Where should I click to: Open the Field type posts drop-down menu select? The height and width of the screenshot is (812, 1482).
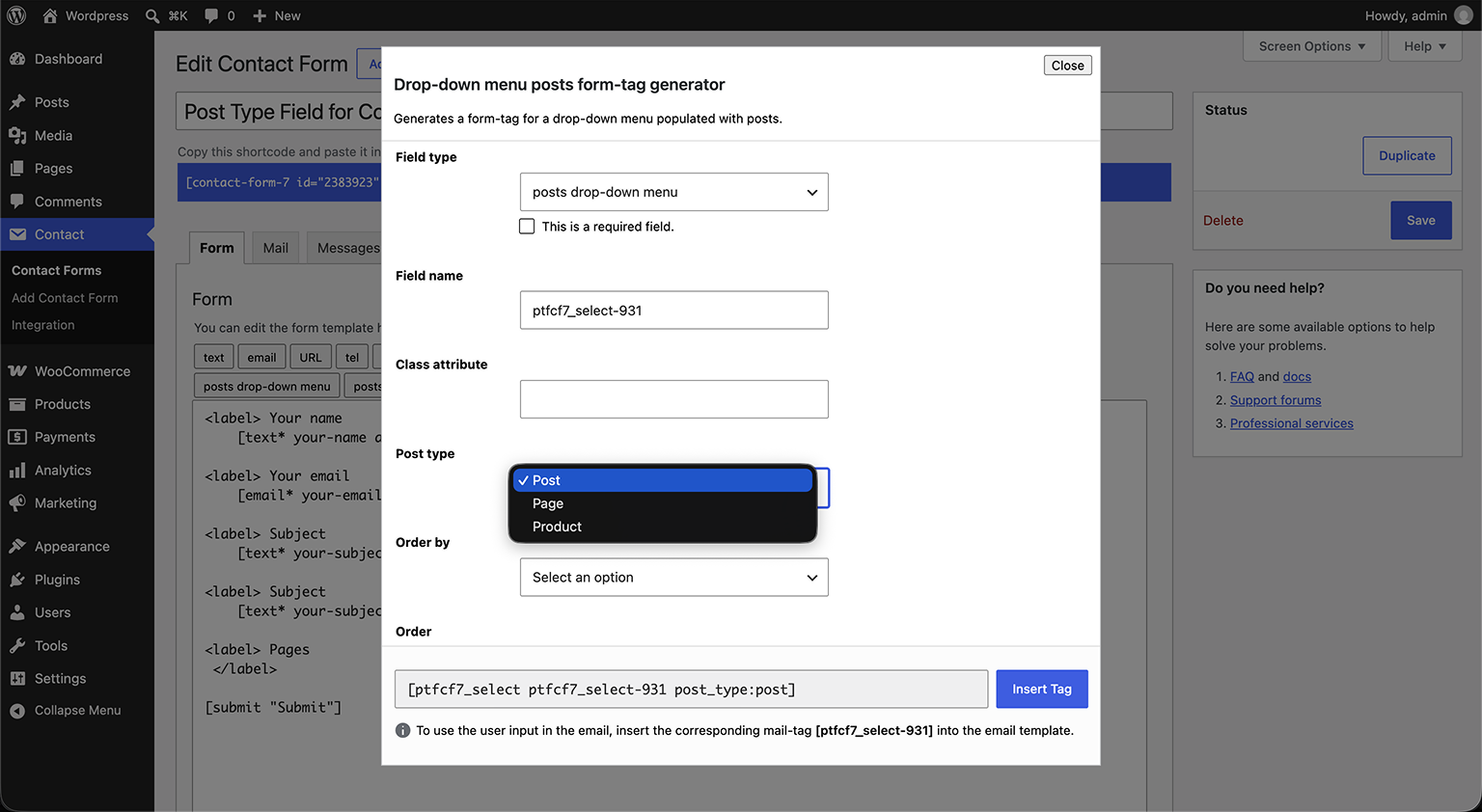tap(674, 192)
